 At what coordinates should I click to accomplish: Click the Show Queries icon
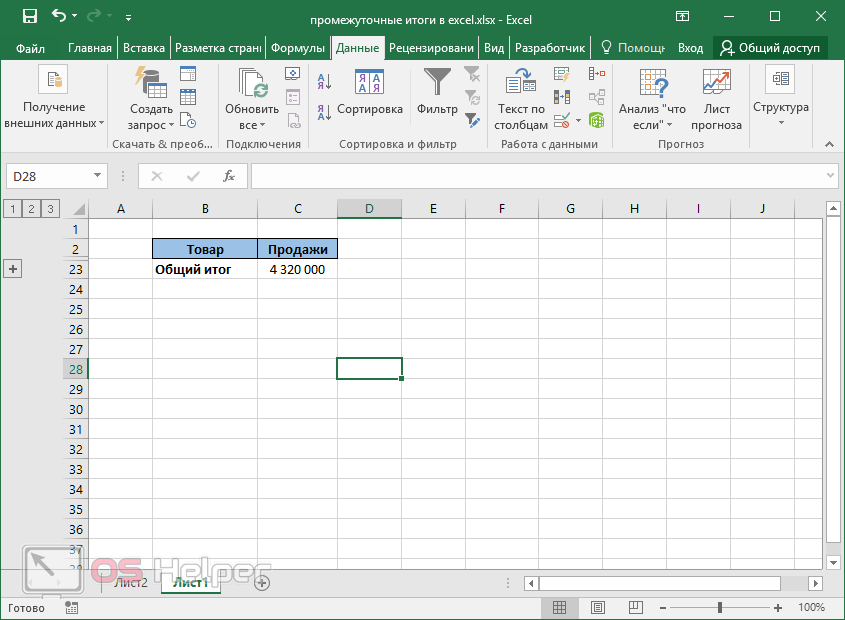coord(188,74)
